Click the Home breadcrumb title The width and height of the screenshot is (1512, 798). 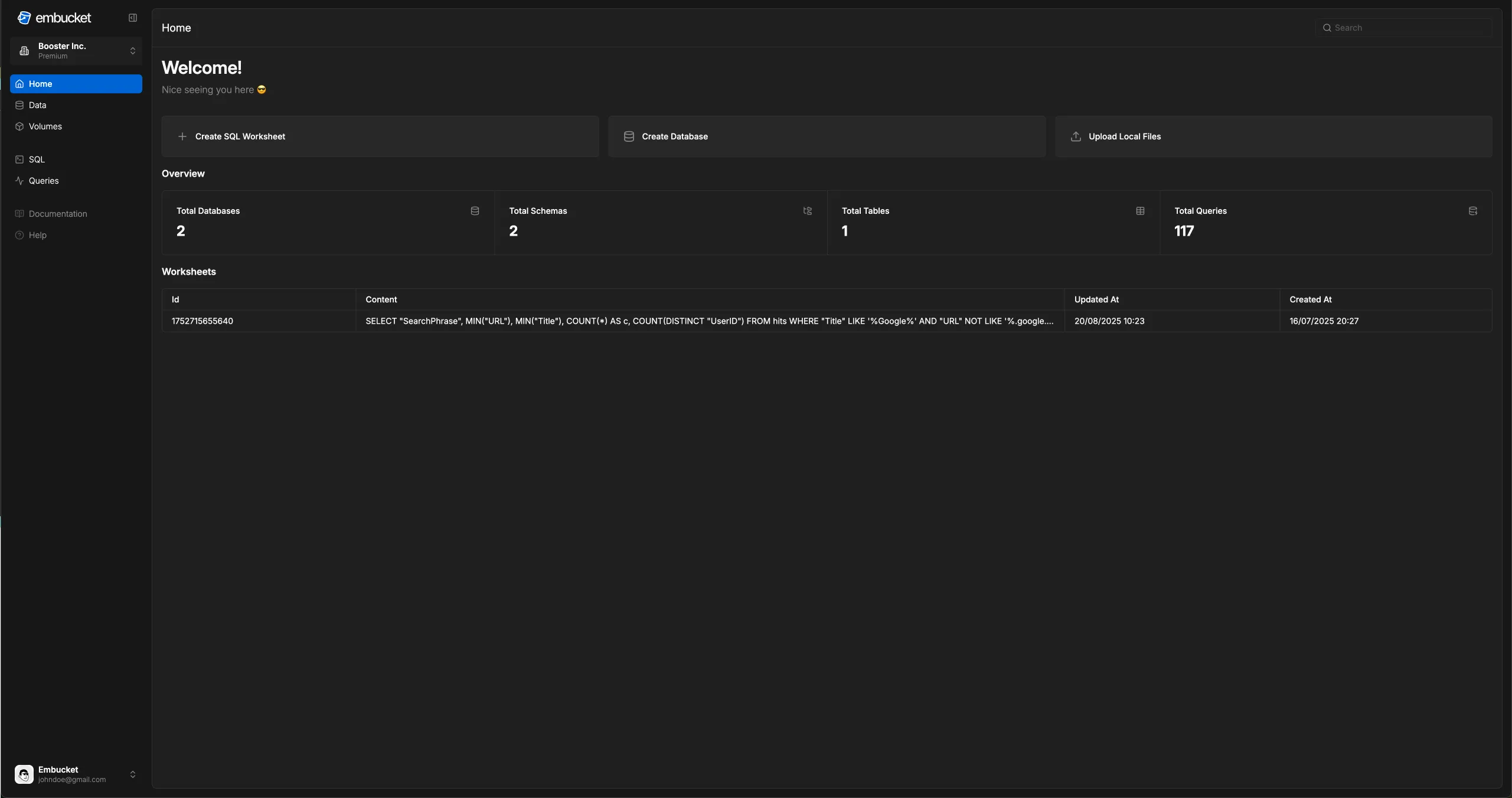[x=177, y=28]
